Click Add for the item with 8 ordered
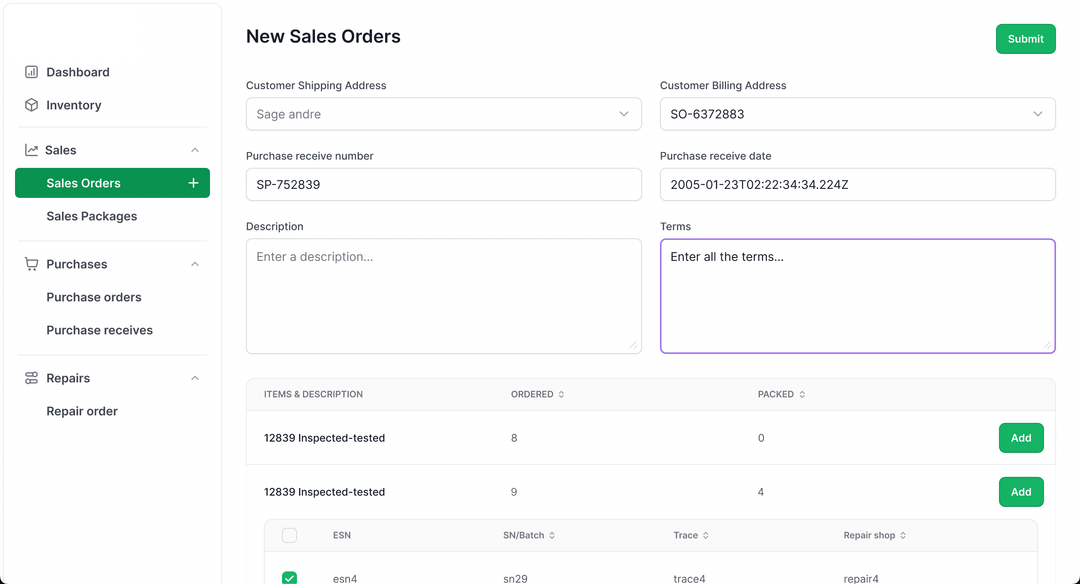The width and height of the screenshot is (1080, 584). coord(1021,438)
